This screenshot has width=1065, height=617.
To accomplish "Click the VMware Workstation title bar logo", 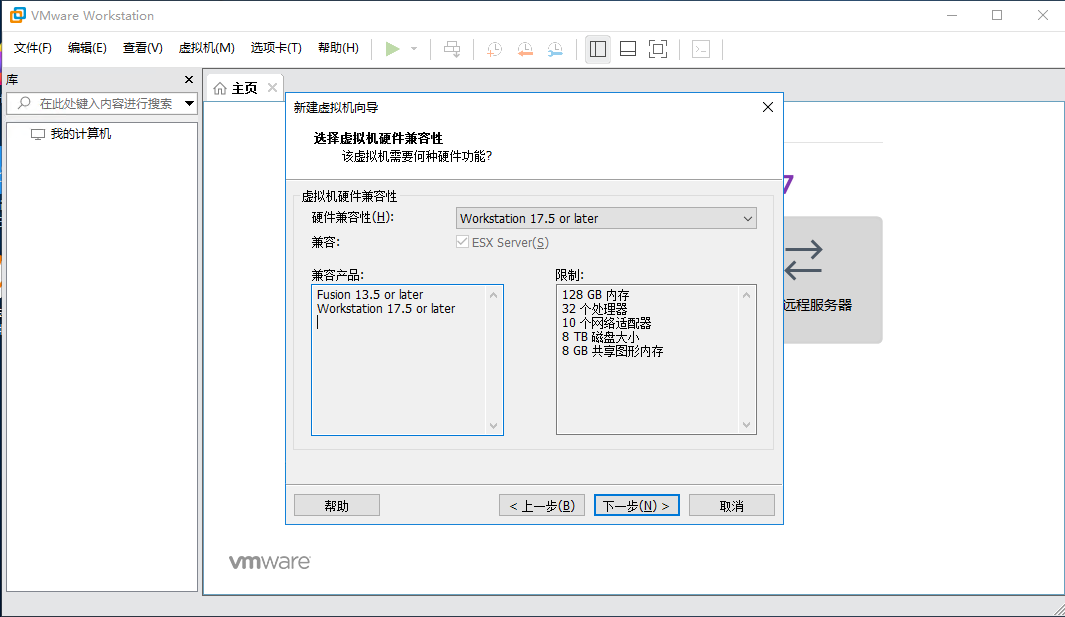I will [17, 15].
